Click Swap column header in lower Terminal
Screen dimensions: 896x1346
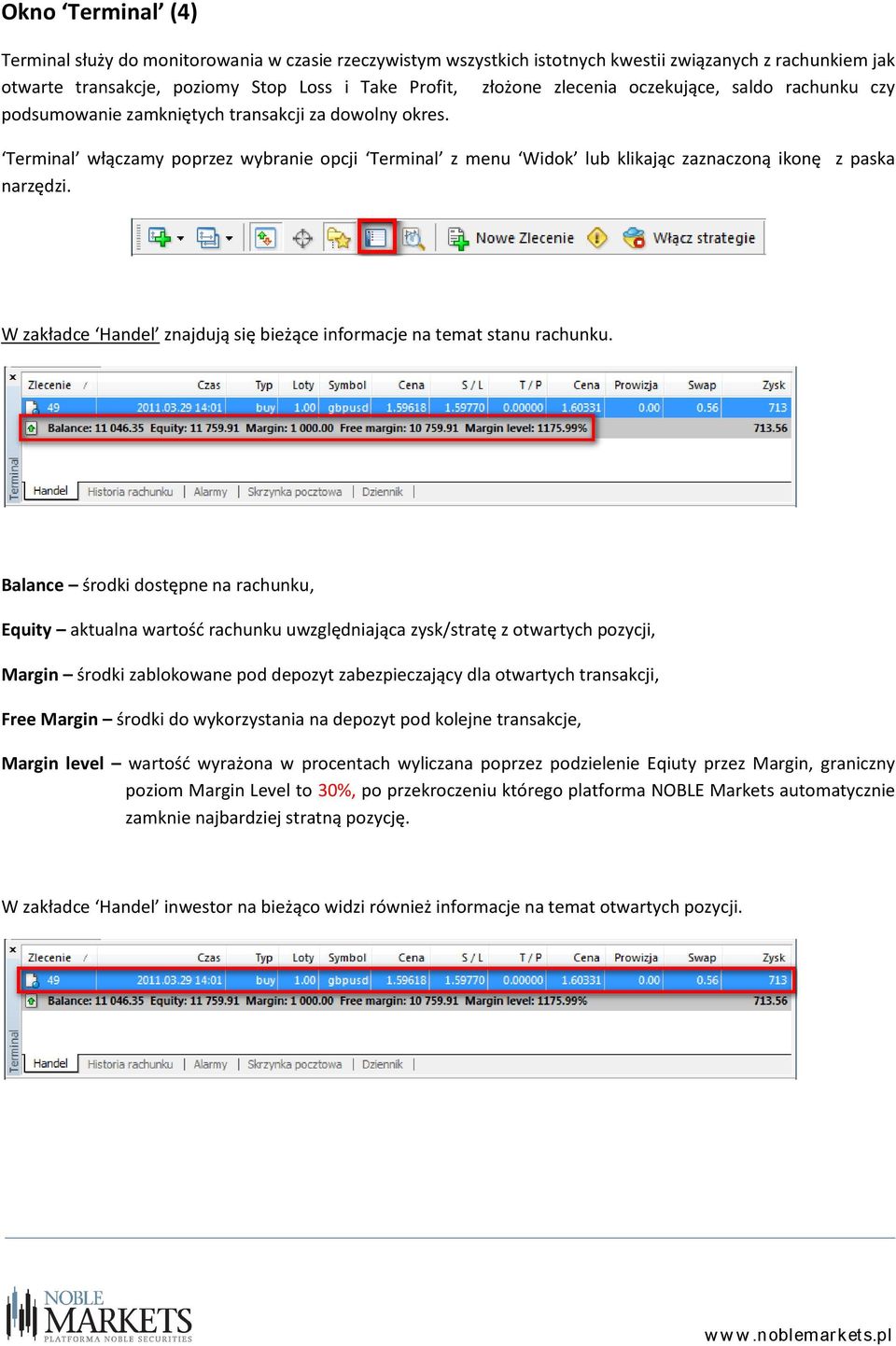click(702, 958)
